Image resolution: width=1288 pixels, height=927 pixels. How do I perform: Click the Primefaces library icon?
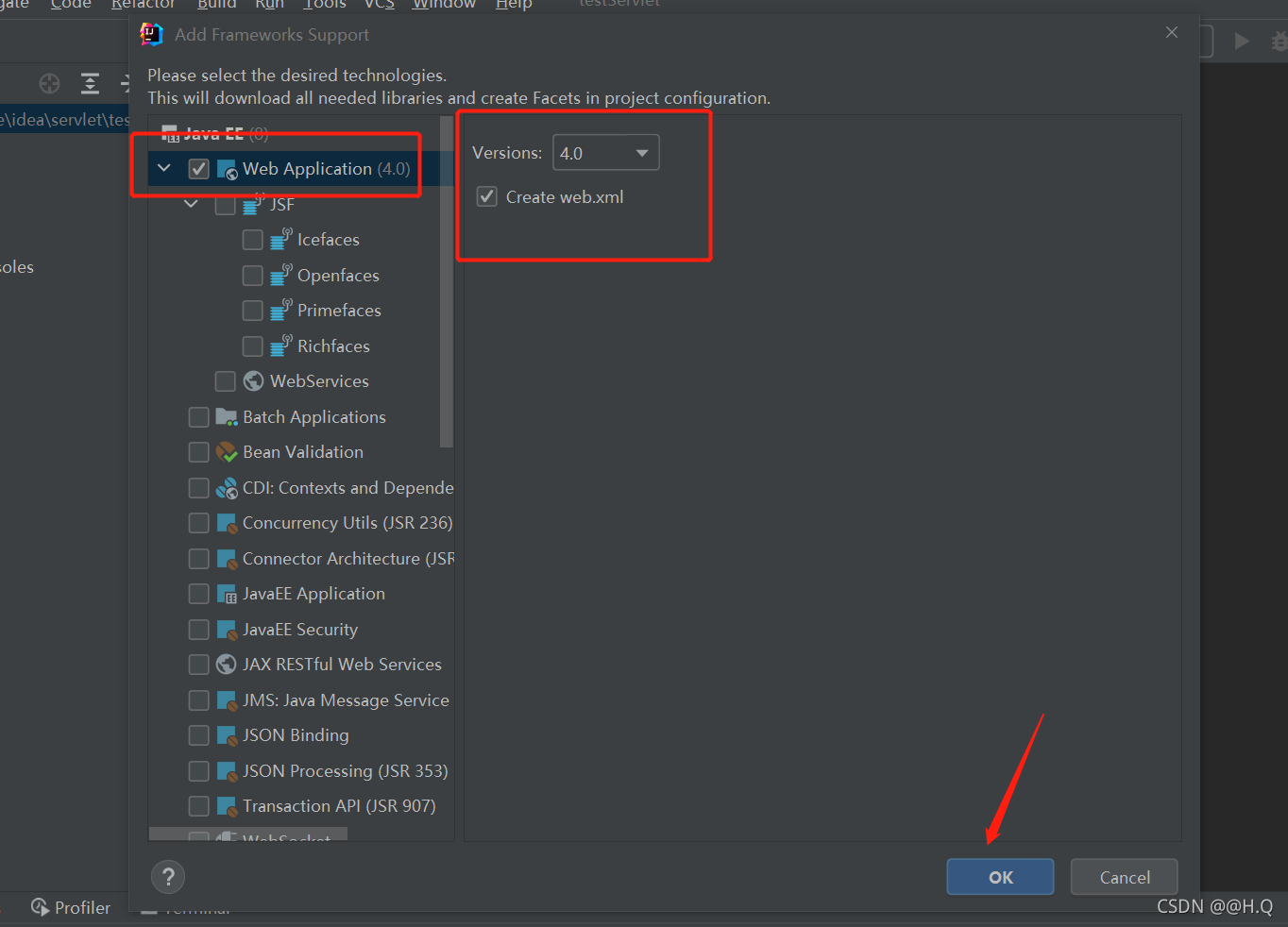pyautogui.click(x=281, y=311)
